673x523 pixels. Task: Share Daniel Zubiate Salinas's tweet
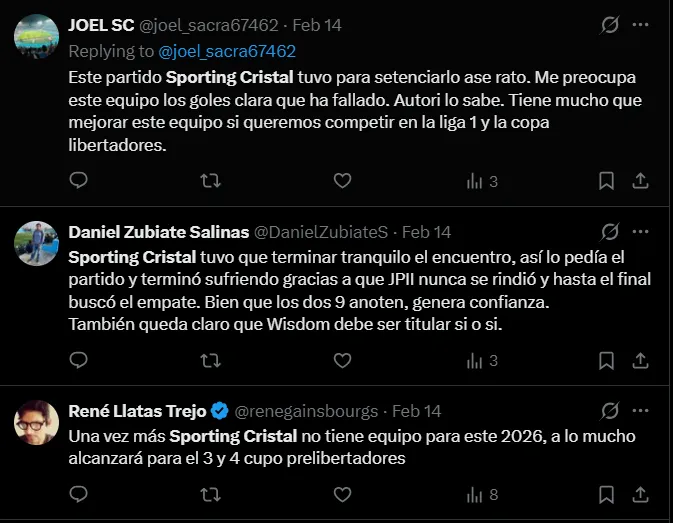[641, 358]
